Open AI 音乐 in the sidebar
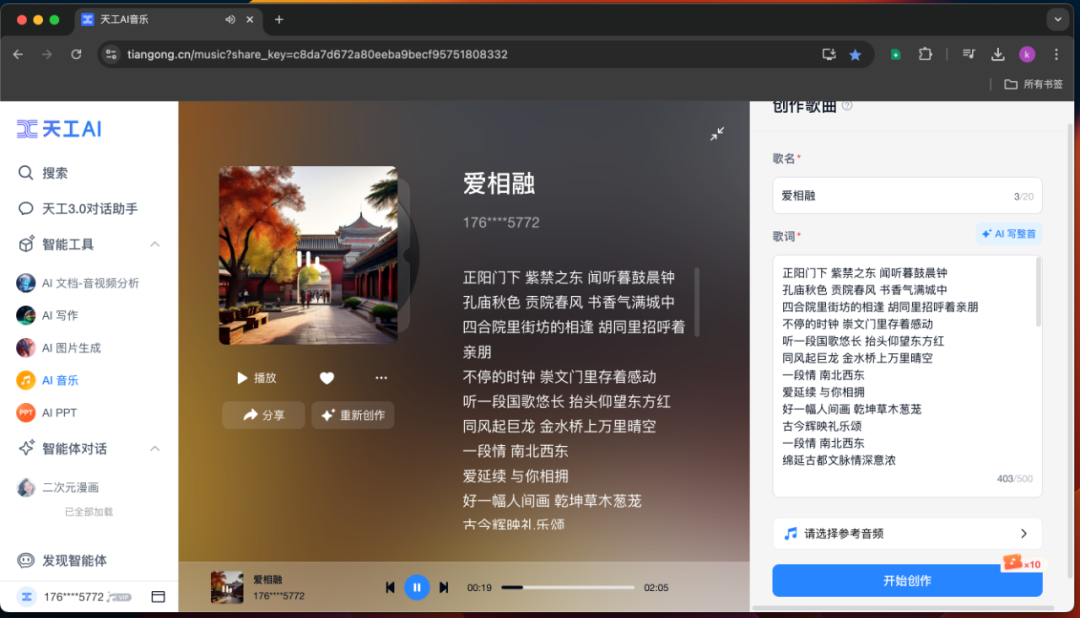Screen dimensions: 1080x618 (x=60, y=380)
